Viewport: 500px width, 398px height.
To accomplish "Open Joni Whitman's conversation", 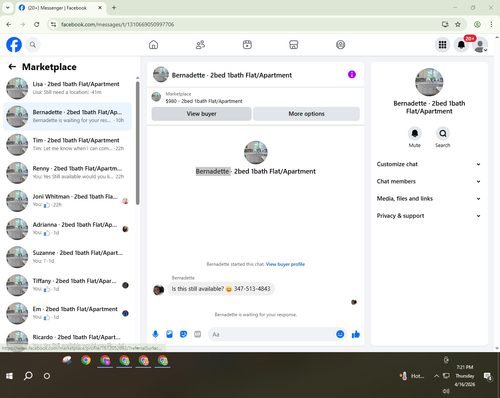I will tap(67, 201).
